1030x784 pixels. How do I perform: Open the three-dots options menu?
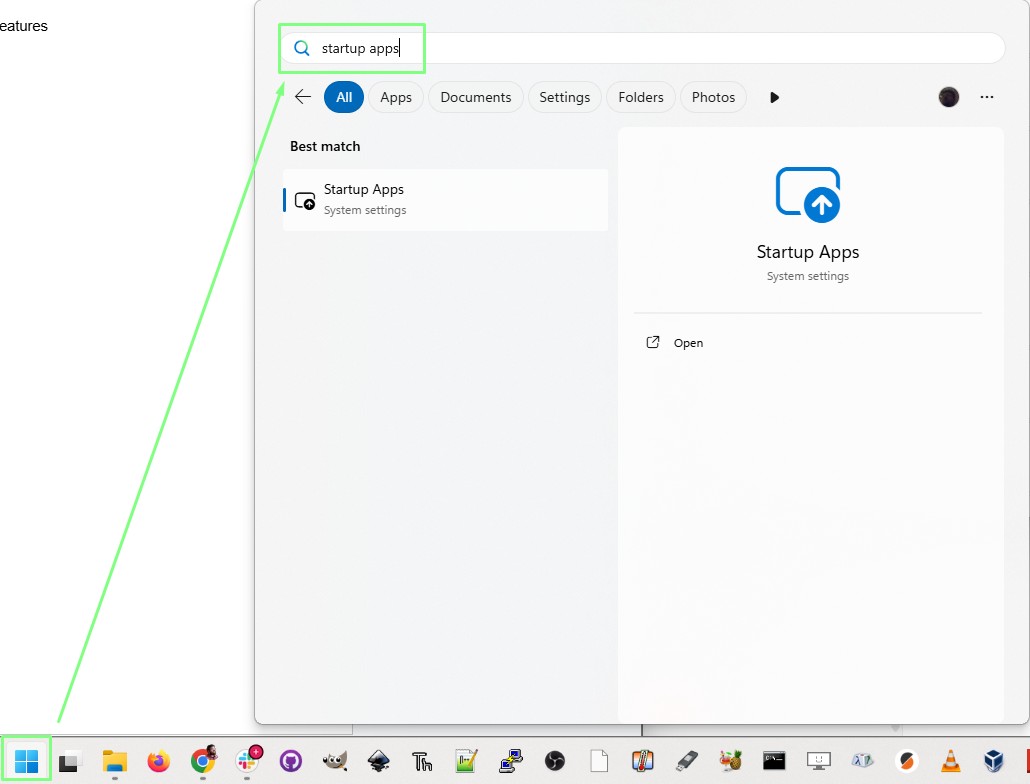987,97
